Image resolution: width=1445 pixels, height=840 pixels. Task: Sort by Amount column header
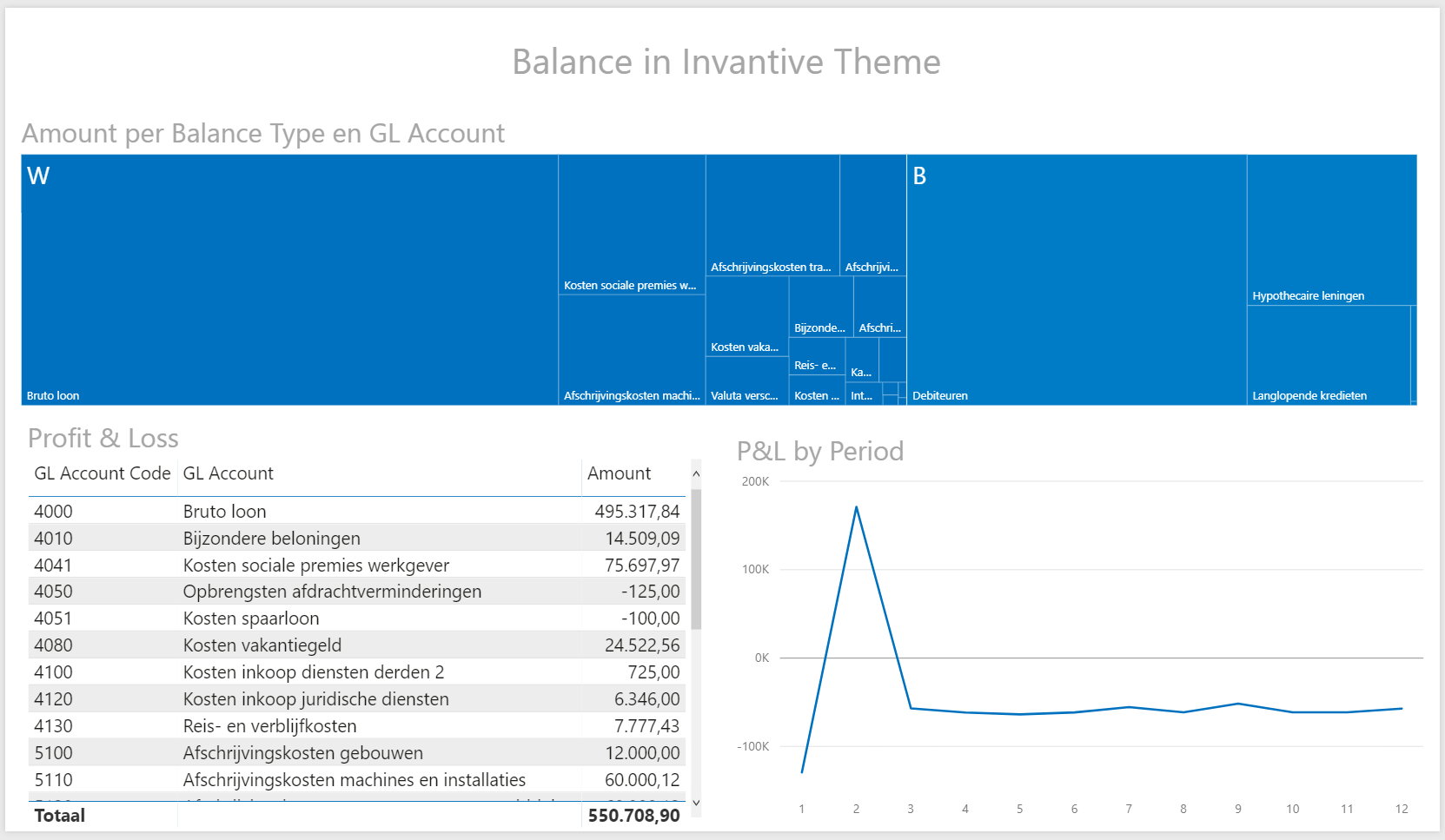coord(619,473)
